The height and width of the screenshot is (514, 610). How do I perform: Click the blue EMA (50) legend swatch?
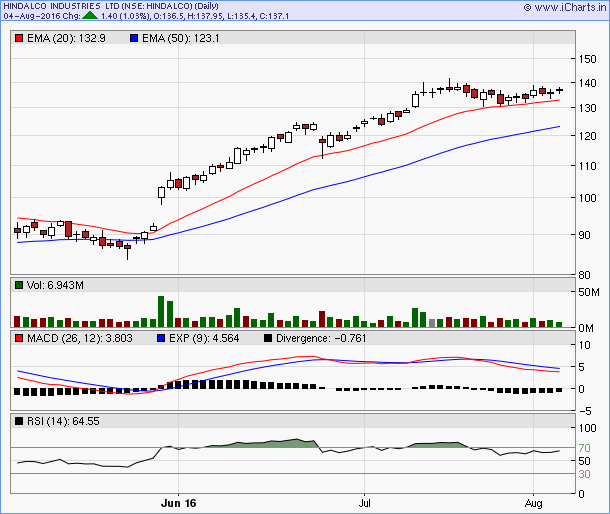coord(134,39)
